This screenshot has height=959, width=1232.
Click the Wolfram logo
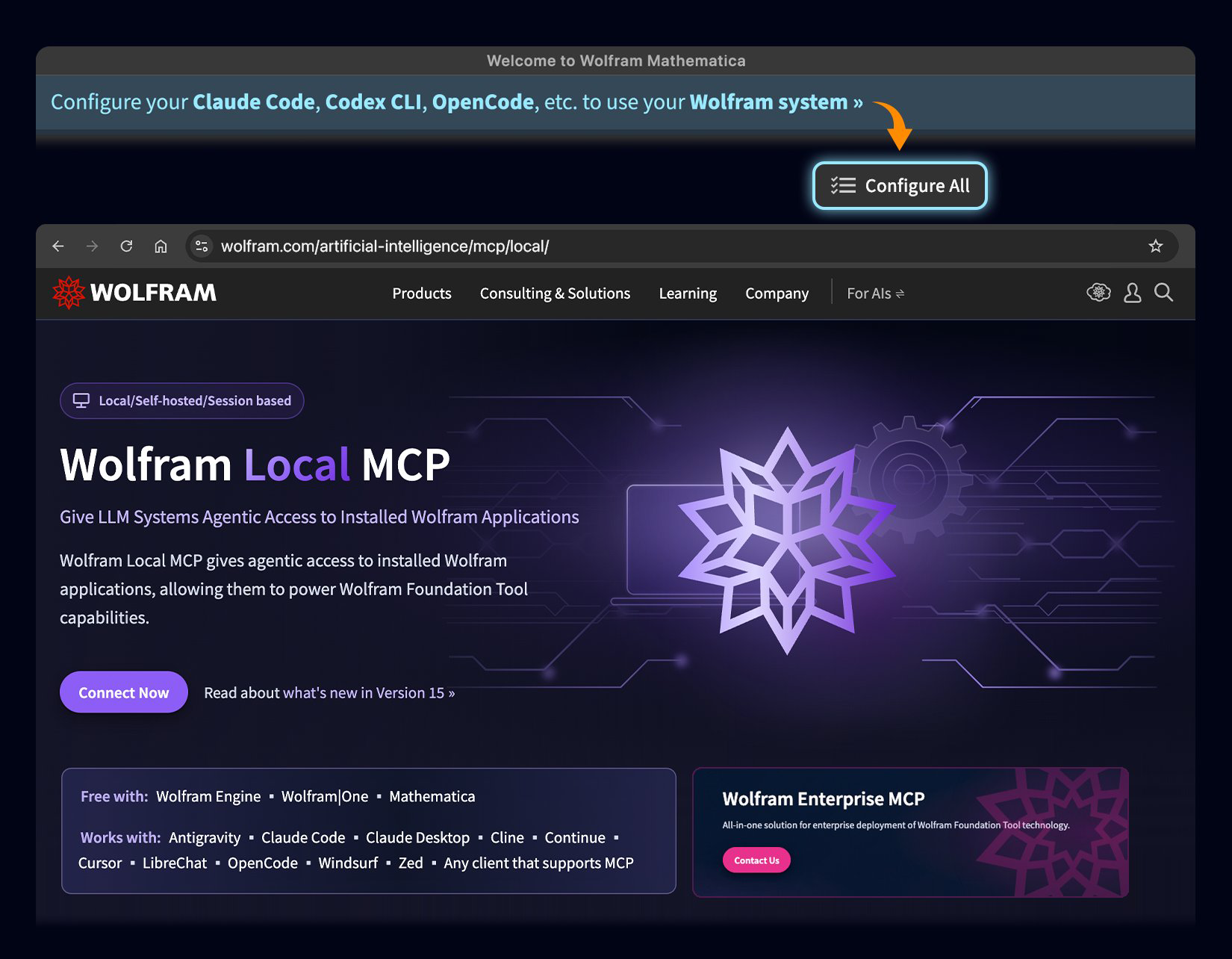(134, 292)
